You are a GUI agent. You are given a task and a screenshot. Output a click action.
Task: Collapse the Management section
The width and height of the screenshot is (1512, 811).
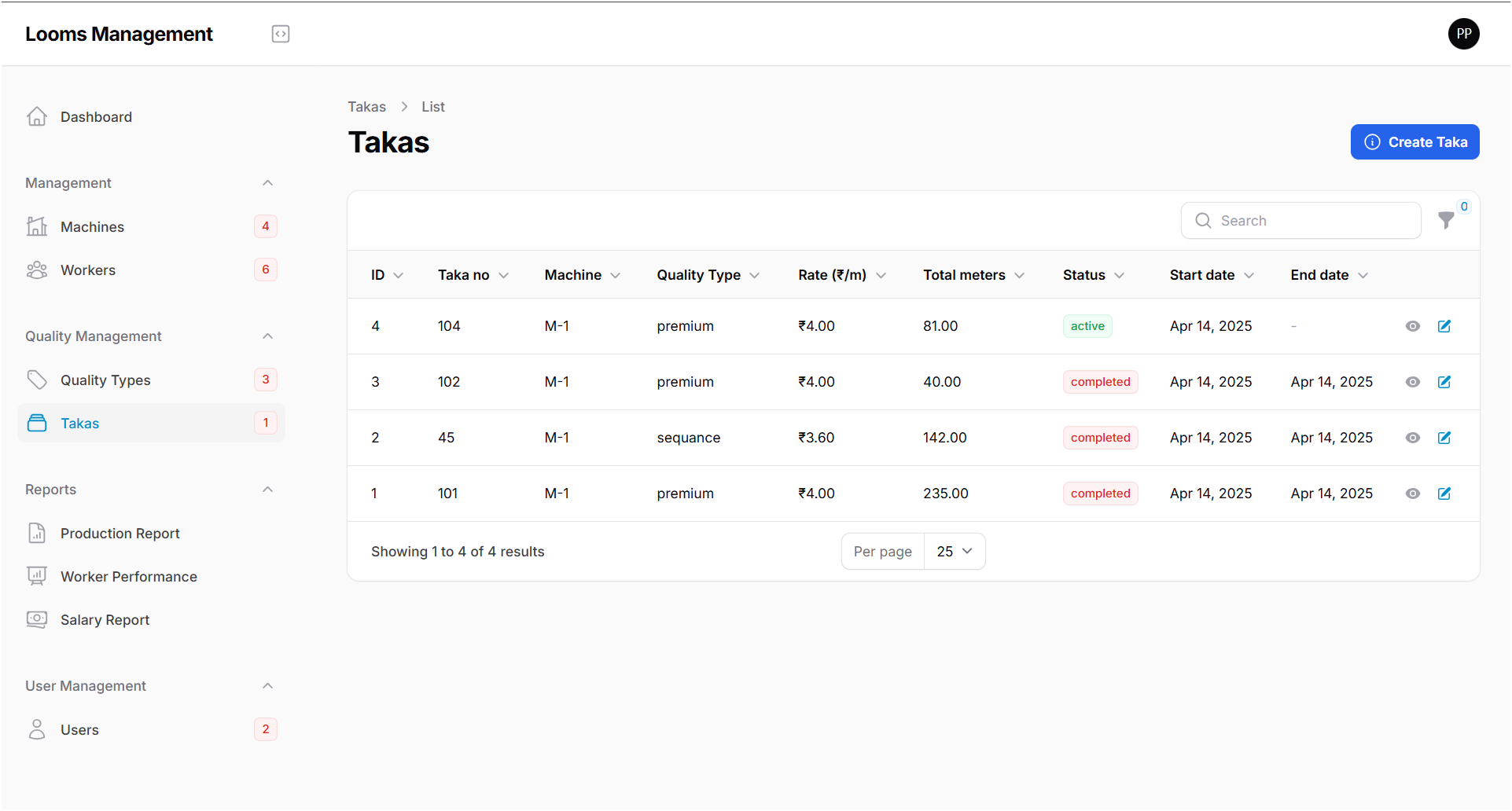pyautogui.click(x=268, y=182)
